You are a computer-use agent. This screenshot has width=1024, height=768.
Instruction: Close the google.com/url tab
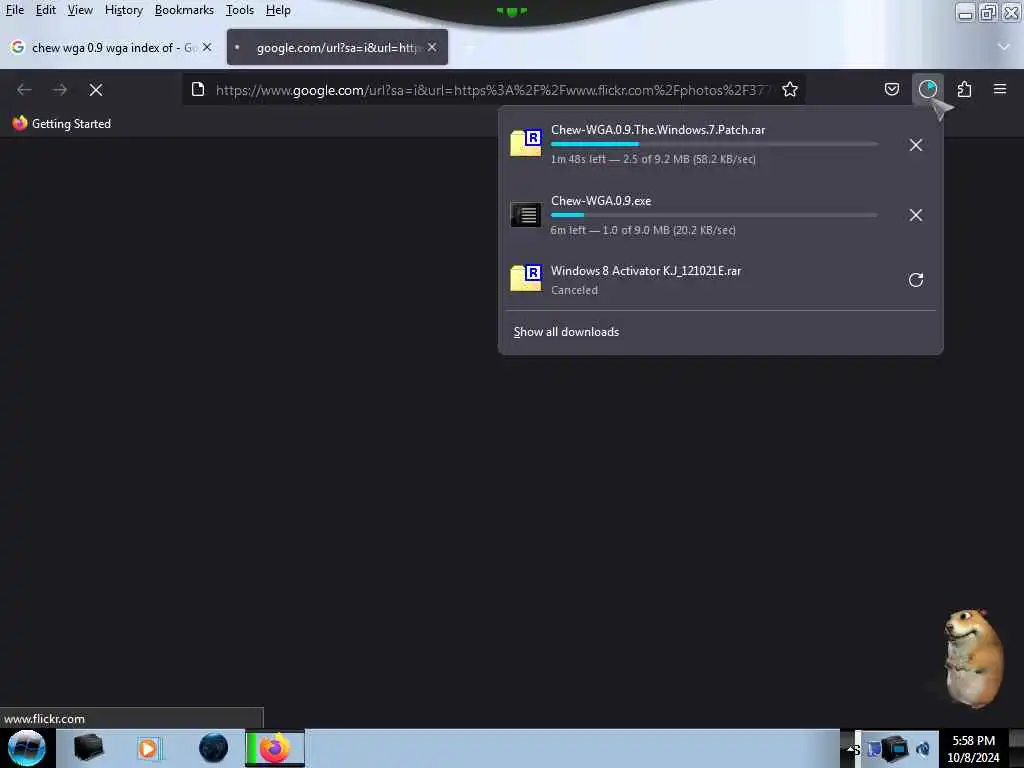432,47
